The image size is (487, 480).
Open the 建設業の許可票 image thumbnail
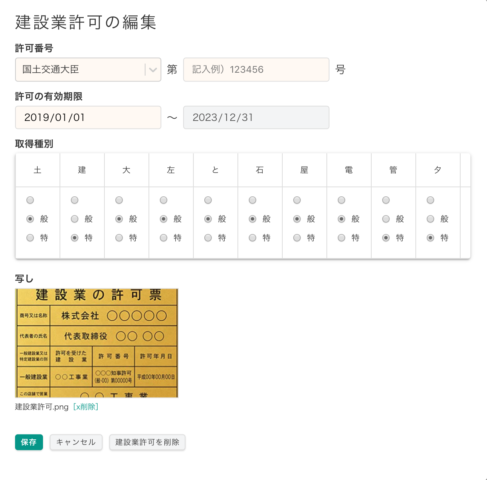(97, 343)
